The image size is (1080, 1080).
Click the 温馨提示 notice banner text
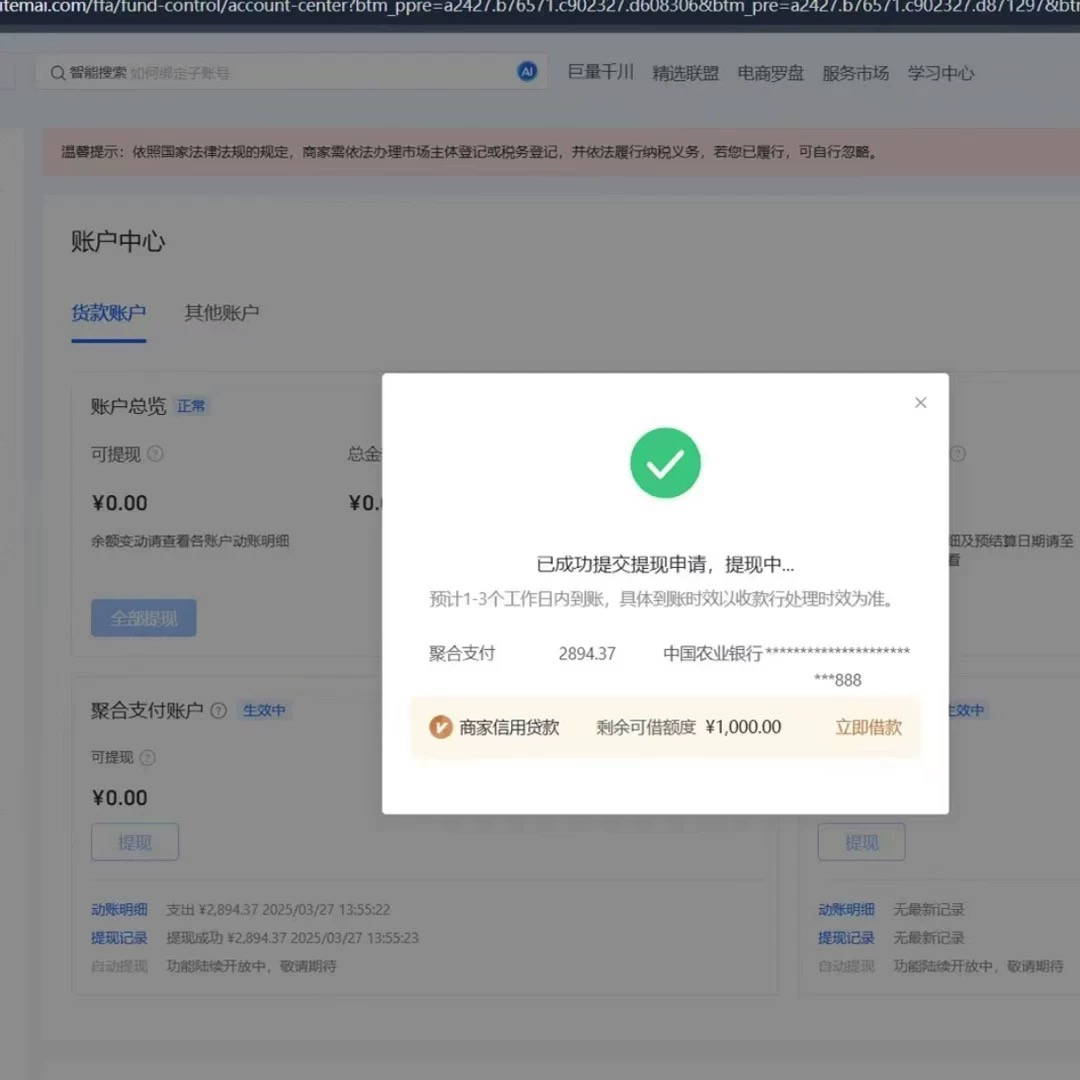(470, 152)
